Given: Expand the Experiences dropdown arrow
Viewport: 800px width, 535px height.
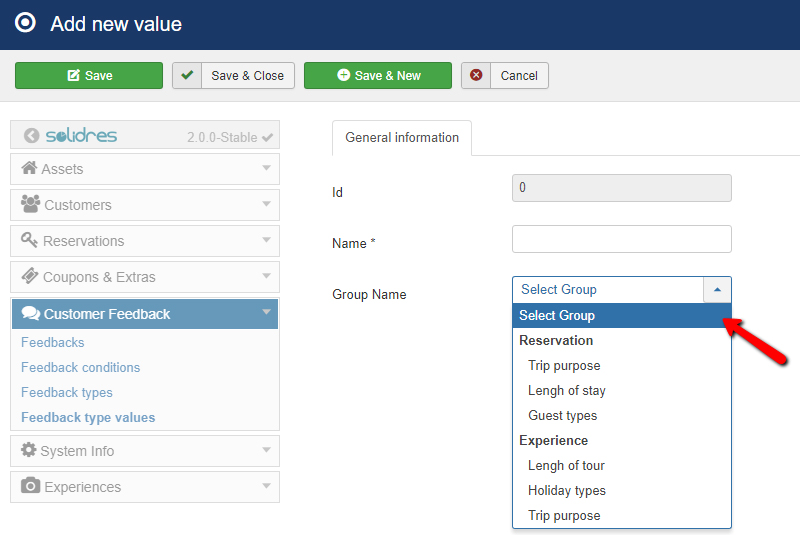Looking at the screenshot, I should tap(266, 486).
